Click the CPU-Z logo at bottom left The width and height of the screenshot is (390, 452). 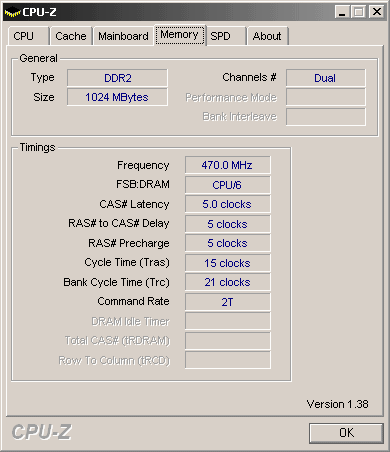tap(41, 432)
